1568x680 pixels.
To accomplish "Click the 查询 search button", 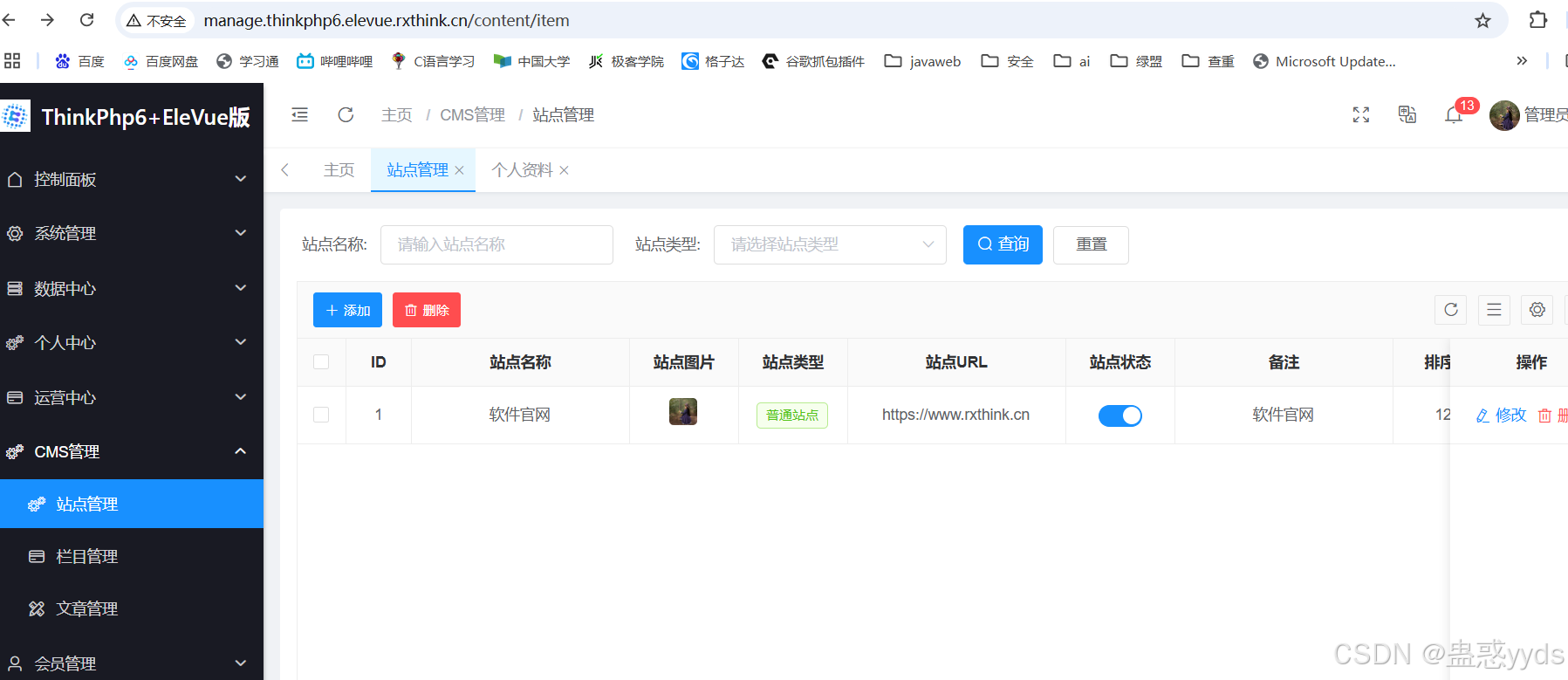I will point(1003,244).
